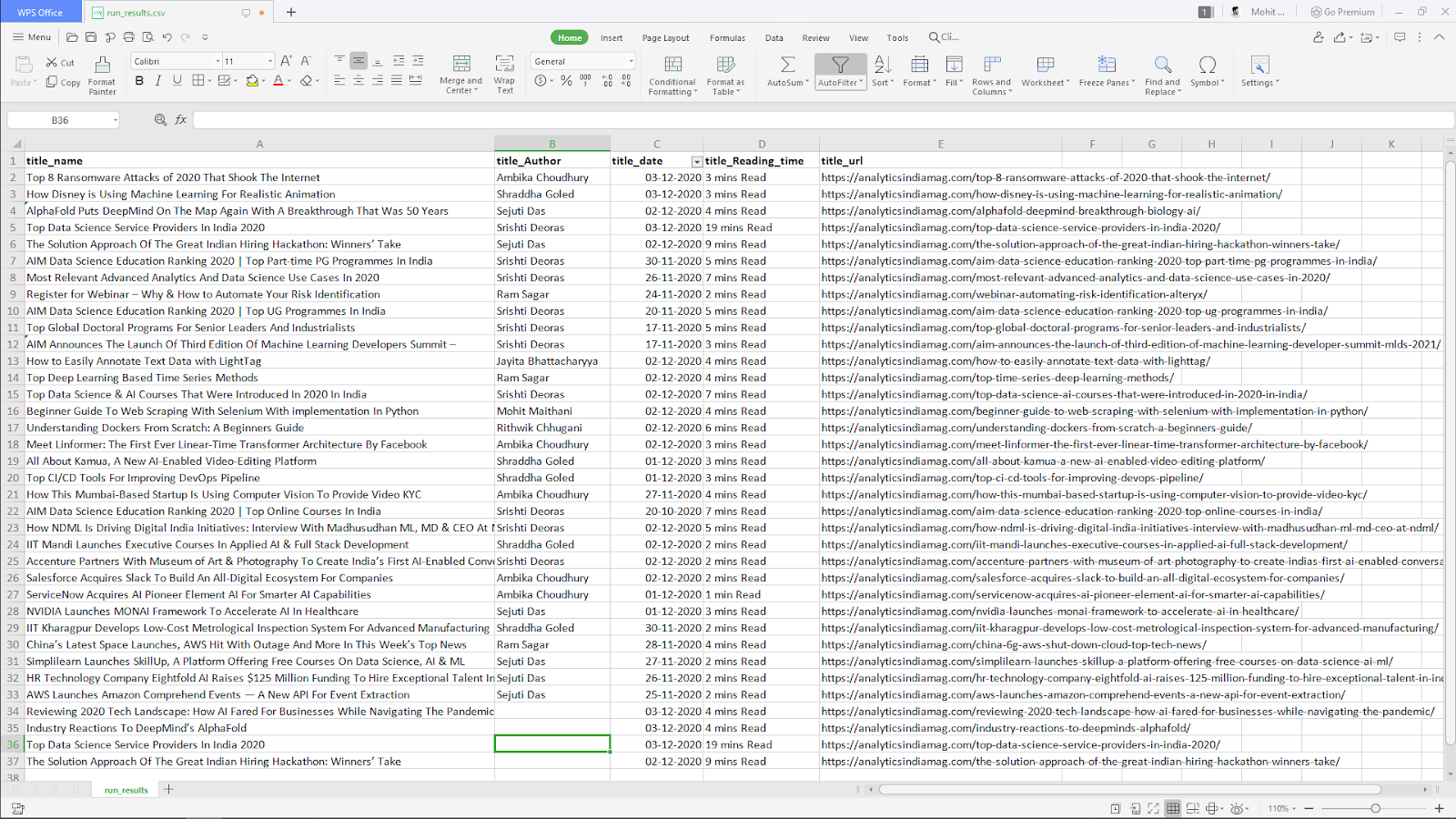Open the title_date column filter dropdown

coord(697,161)
